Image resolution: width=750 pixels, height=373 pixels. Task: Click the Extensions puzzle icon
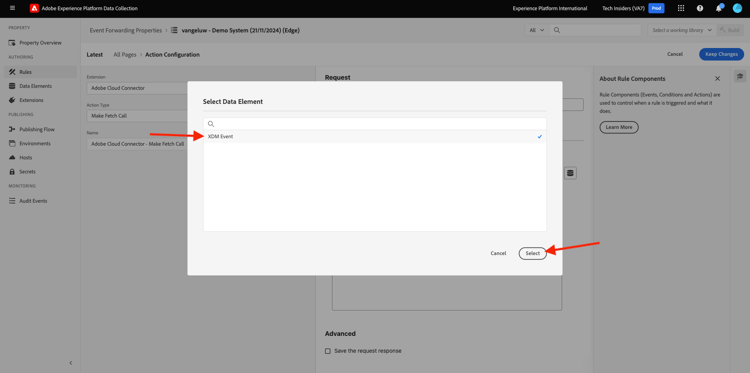point(12,100)
